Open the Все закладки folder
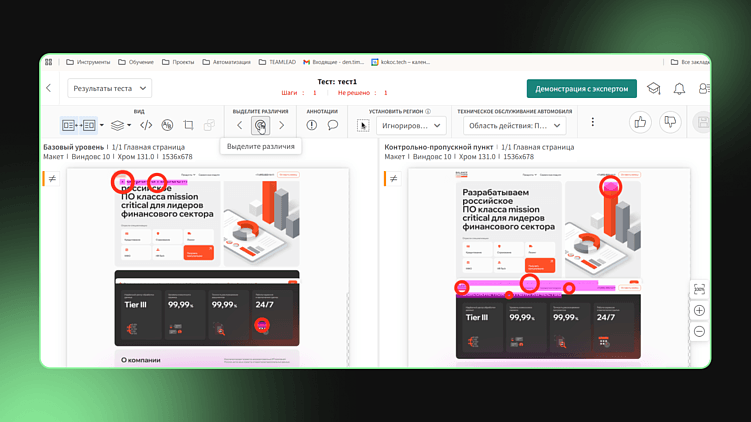This screenshot has height=422, width=751. tap(690, 62)
